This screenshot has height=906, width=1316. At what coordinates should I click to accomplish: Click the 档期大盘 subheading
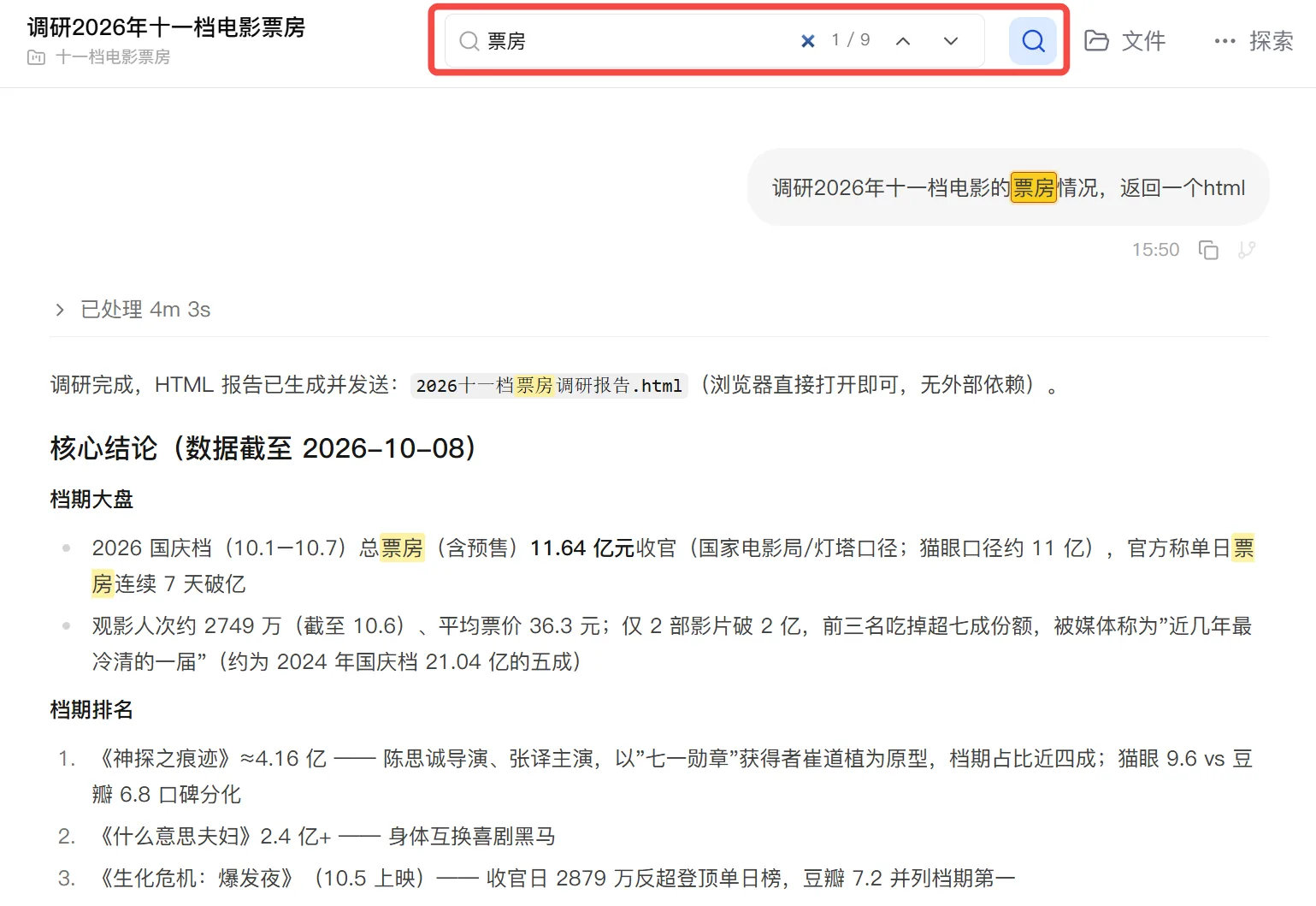[91, 500]
